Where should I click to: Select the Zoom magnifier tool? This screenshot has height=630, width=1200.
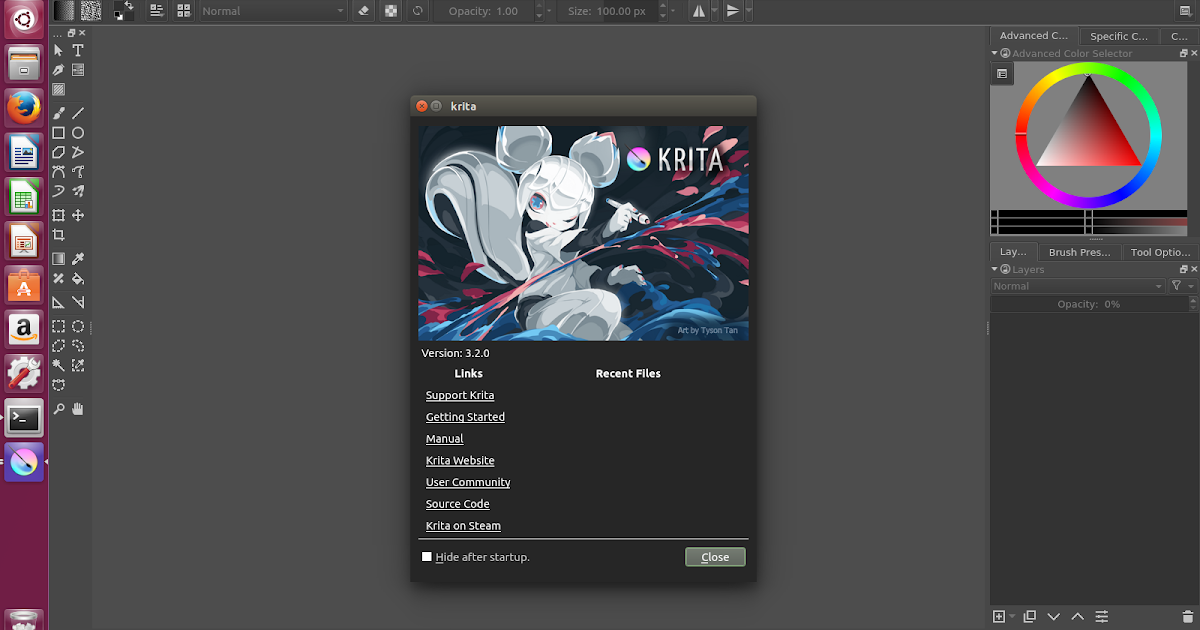point(59,408)
